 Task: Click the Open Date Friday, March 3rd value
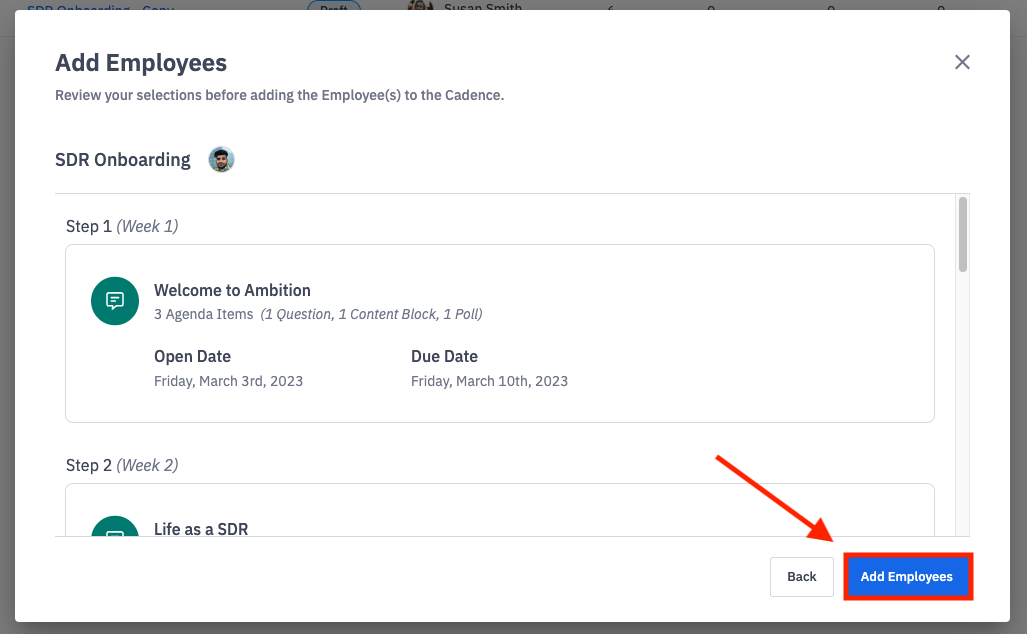[228, 381]
